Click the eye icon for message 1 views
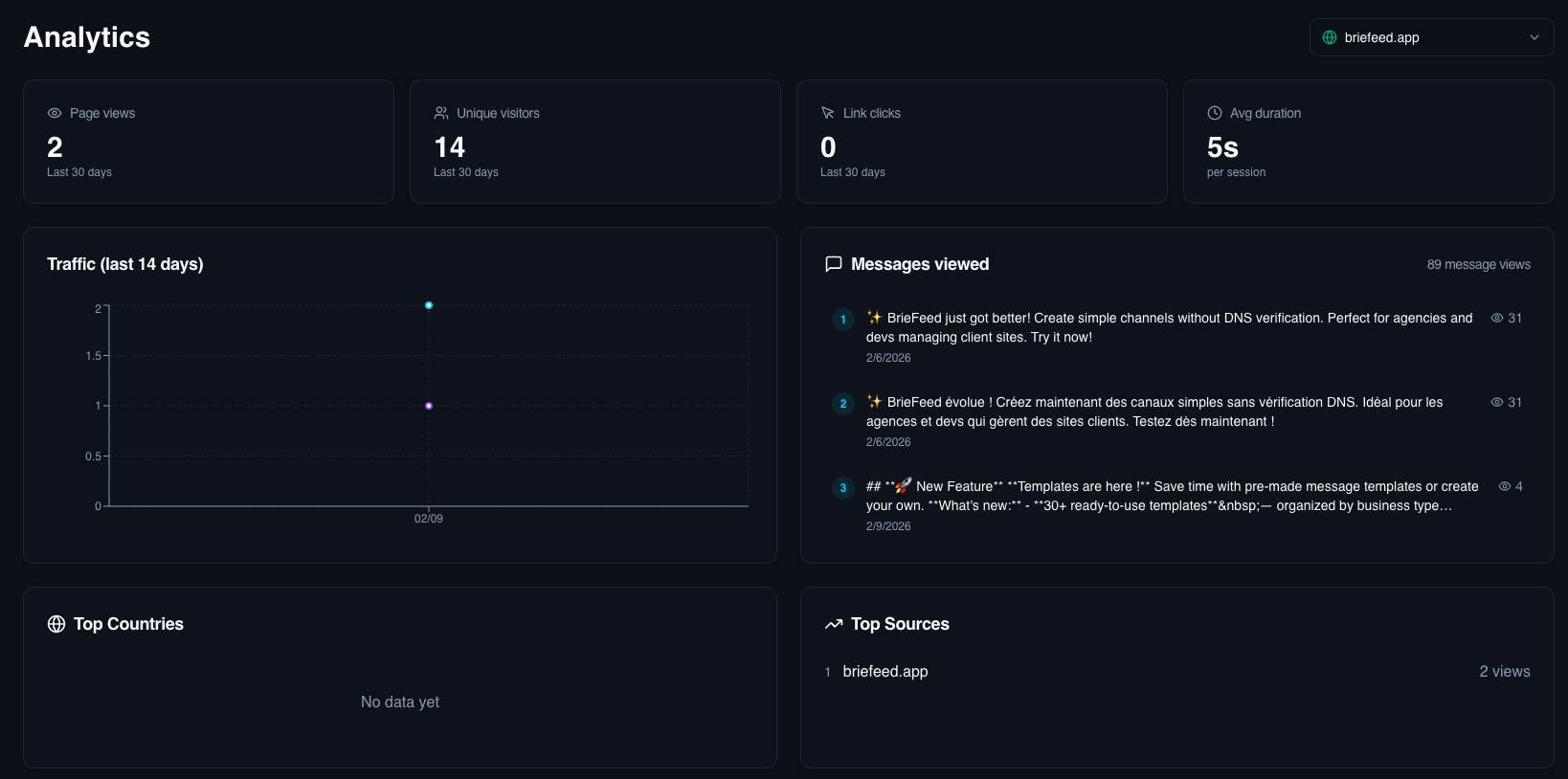This screenshot has width=1568, height=779. click(1497, 318)
